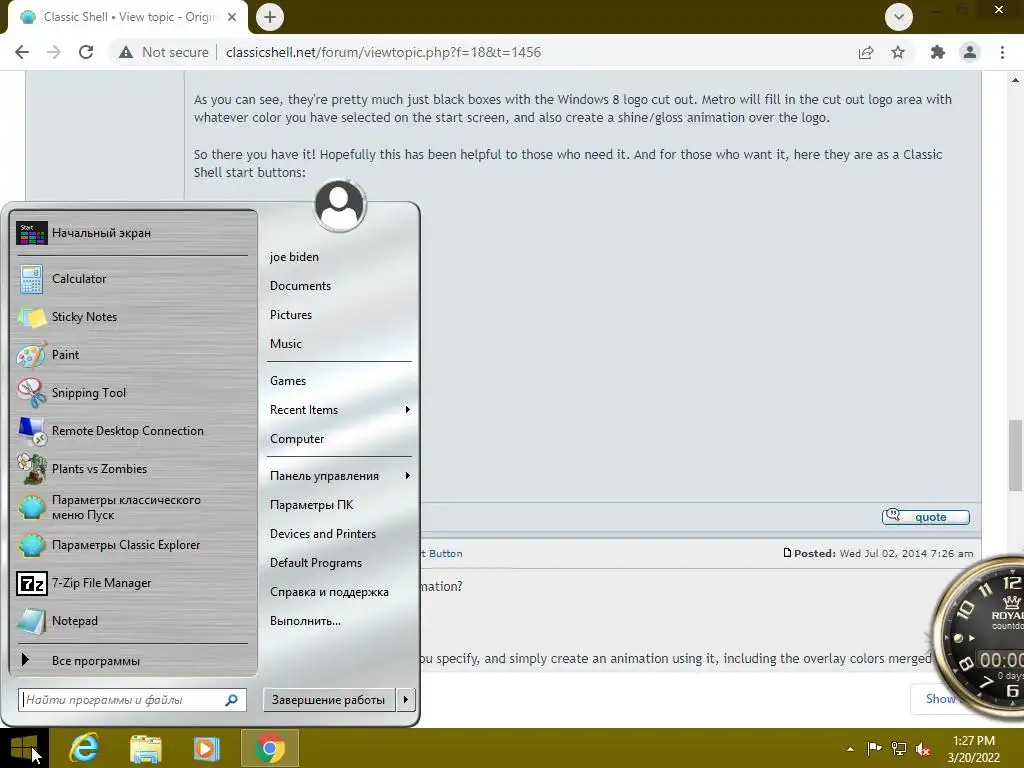This screenshot has width=1024, height=768.
Task: Open Music from the Start menu
Action: coord(286,344)
